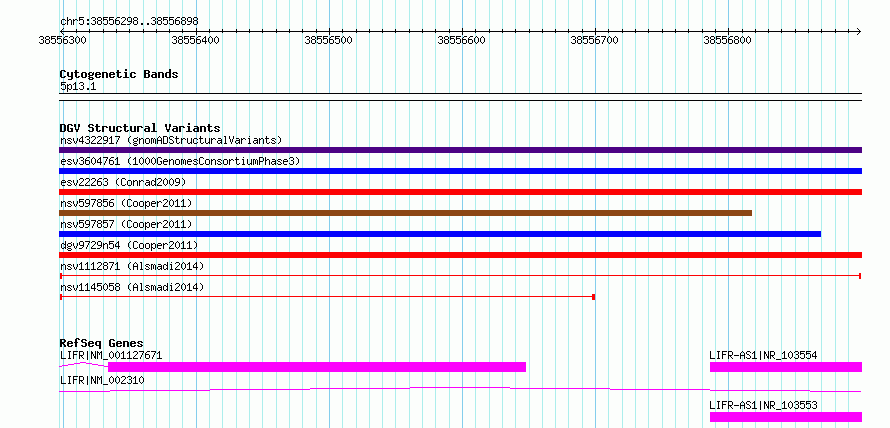Open the LIFR|NM_002310 gene label

click(x=102, y=380)
